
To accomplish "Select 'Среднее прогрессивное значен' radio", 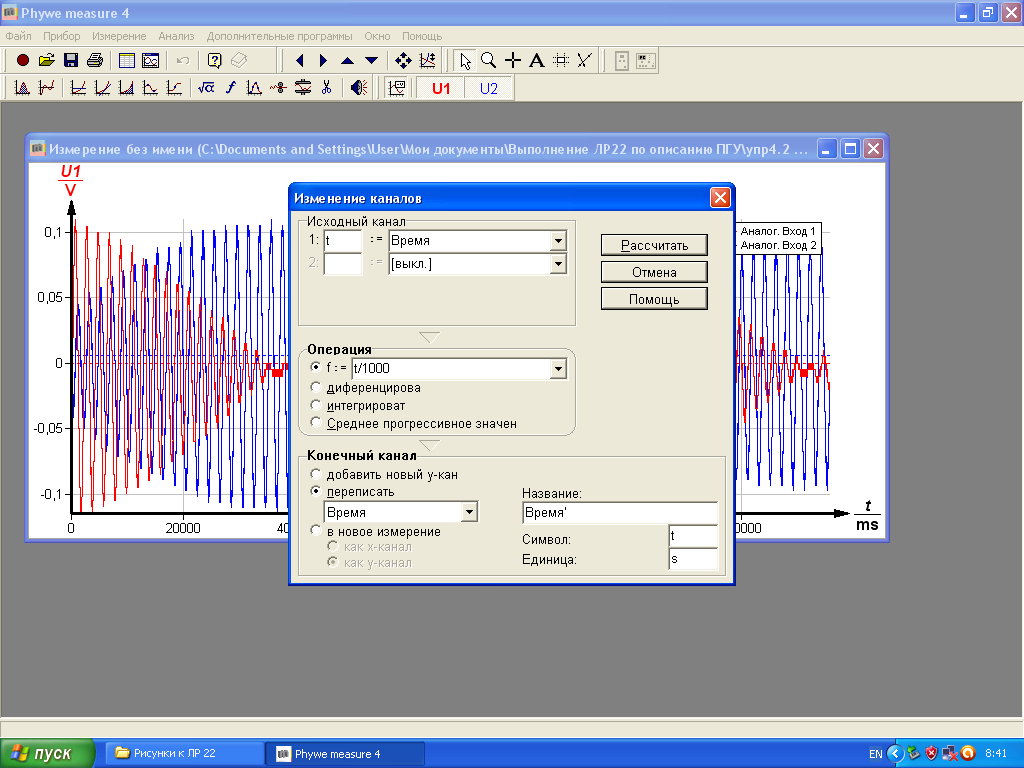I will click(x=315, y=423).
